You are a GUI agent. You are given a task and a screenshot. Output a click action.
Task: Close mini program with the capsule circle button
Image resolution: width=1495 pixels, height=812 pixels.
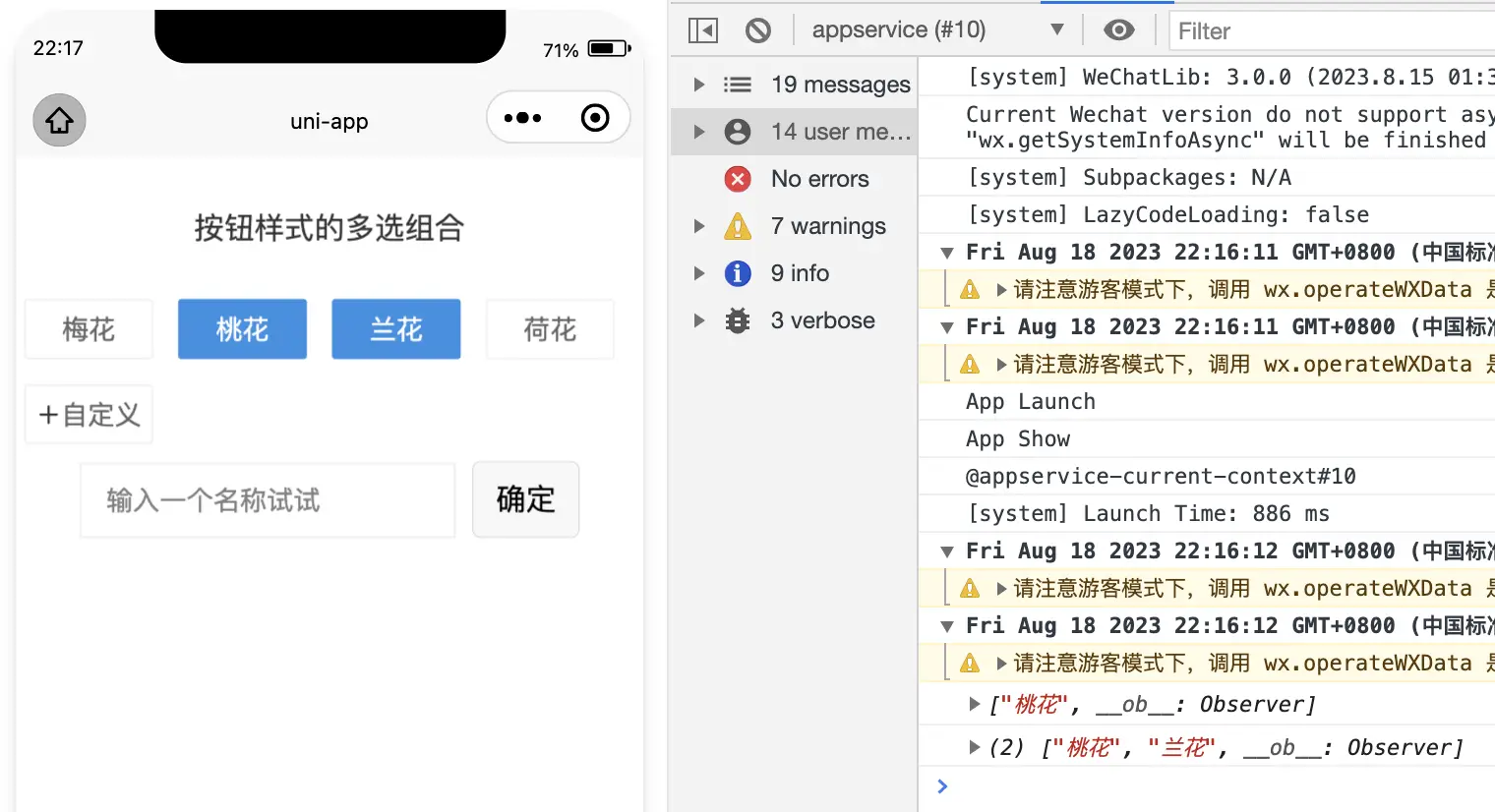595,118
